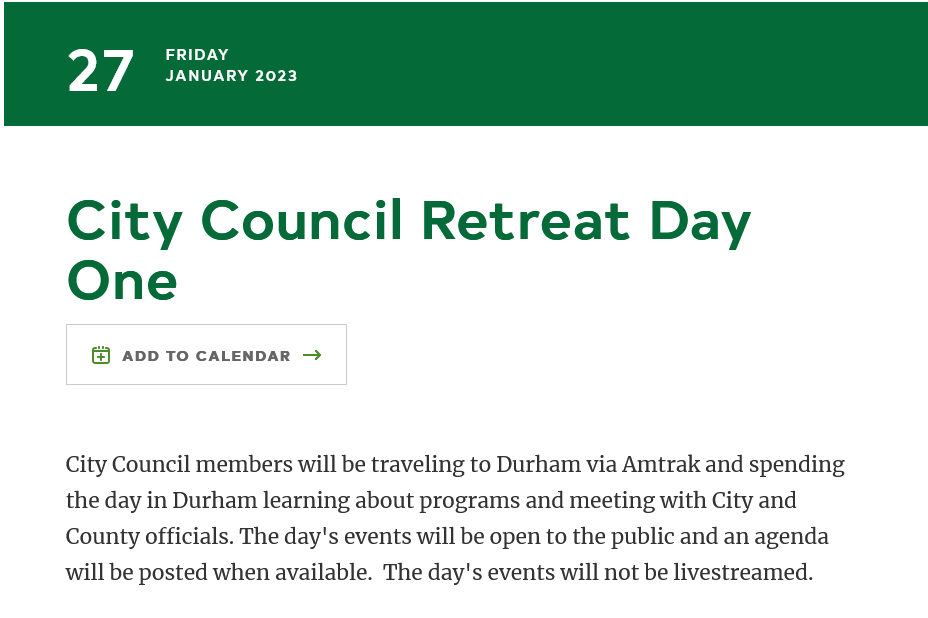928x618 pixels.
Task: Click the word 'agenda' in the description
Action: tap(791, 537)
